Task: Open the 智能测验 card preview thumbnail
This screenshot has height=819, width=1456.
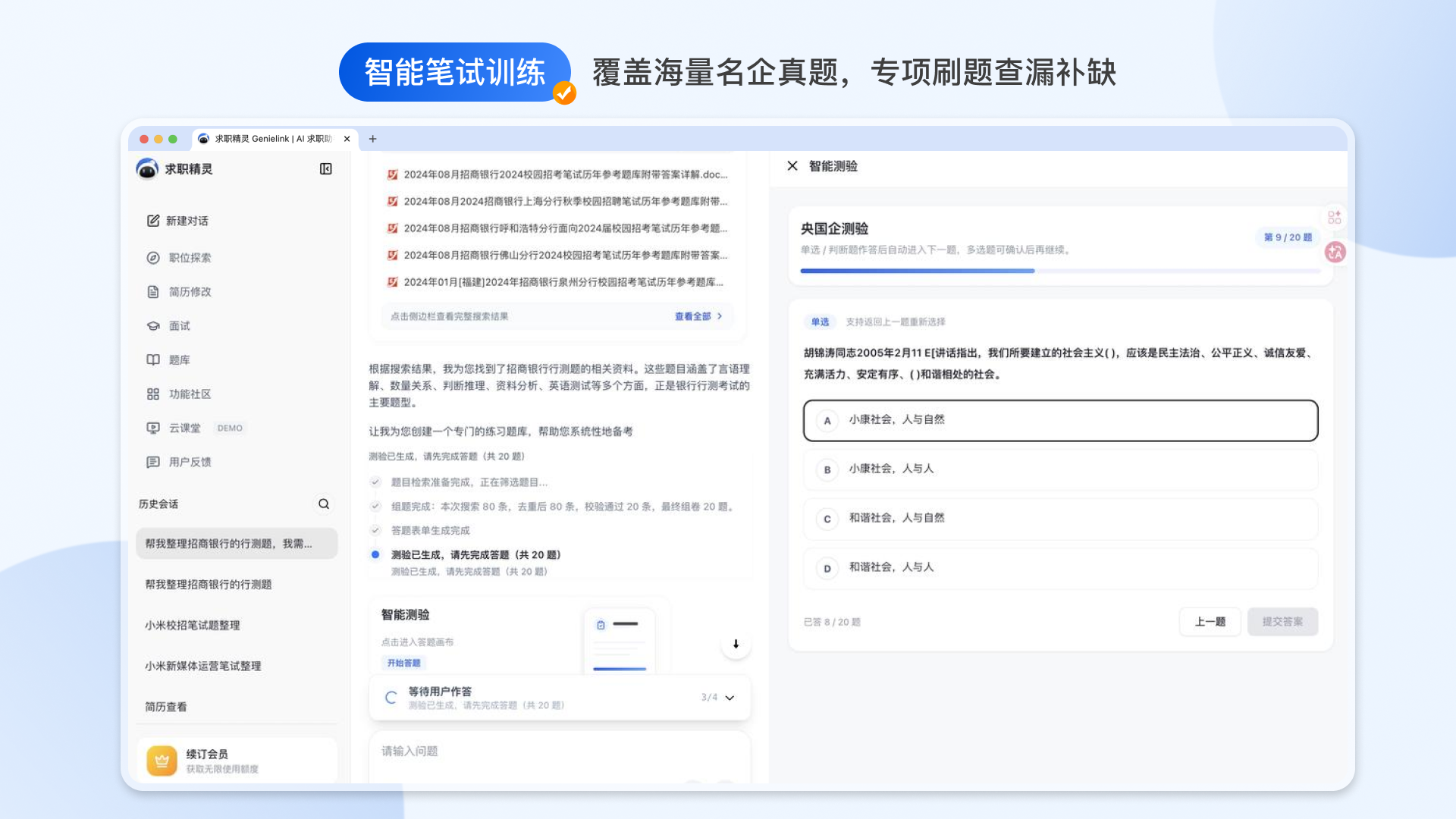Action: click(x=620, y=641)
